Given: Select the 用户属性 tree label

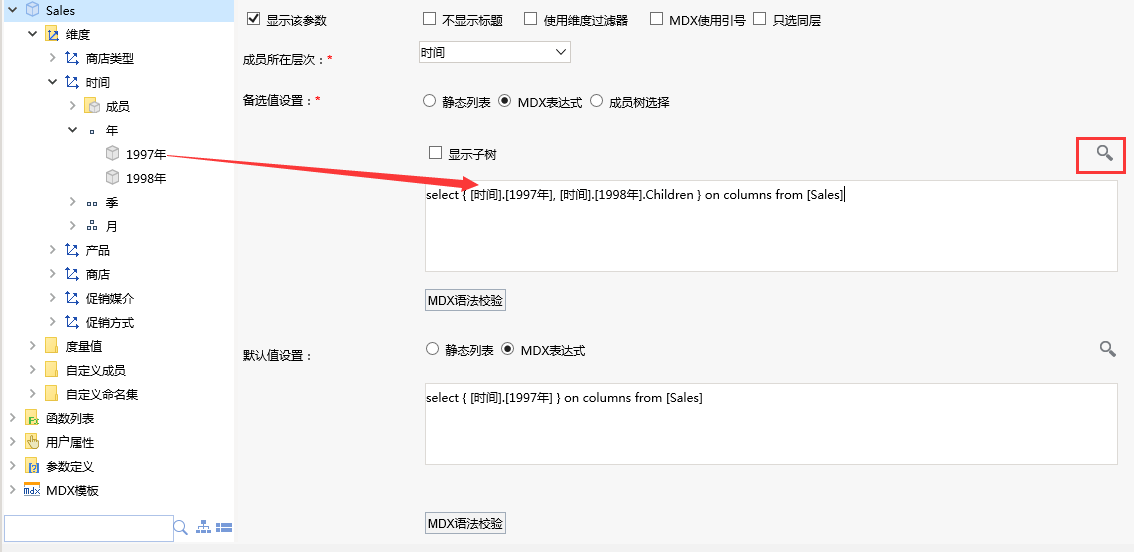Looking at the screenshot, I should (70, 442).
